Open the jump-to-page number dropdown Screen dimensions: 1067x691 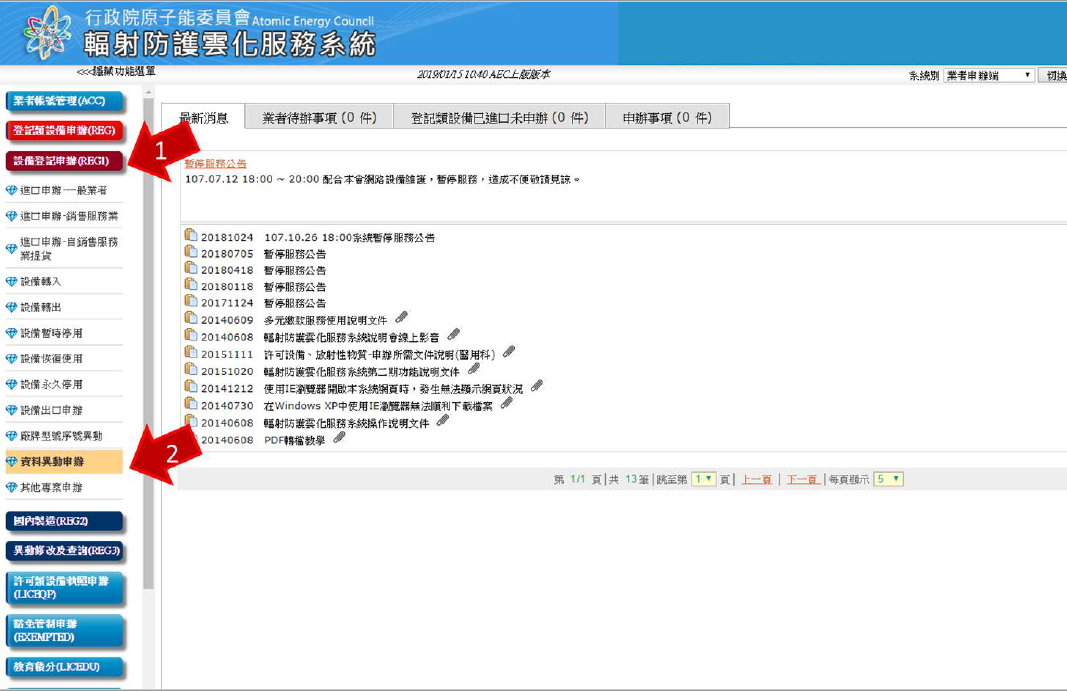[x=704, y=479]
